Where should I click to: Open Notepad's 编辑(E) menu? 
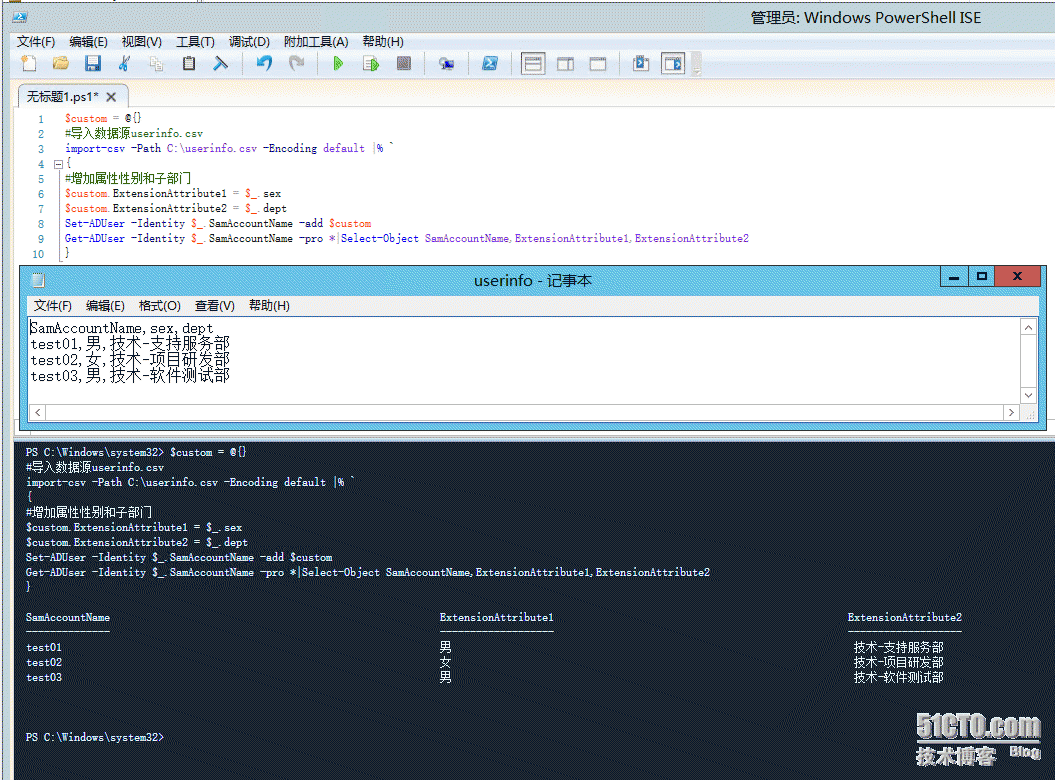pyautogui.click(x=105, y=306)
